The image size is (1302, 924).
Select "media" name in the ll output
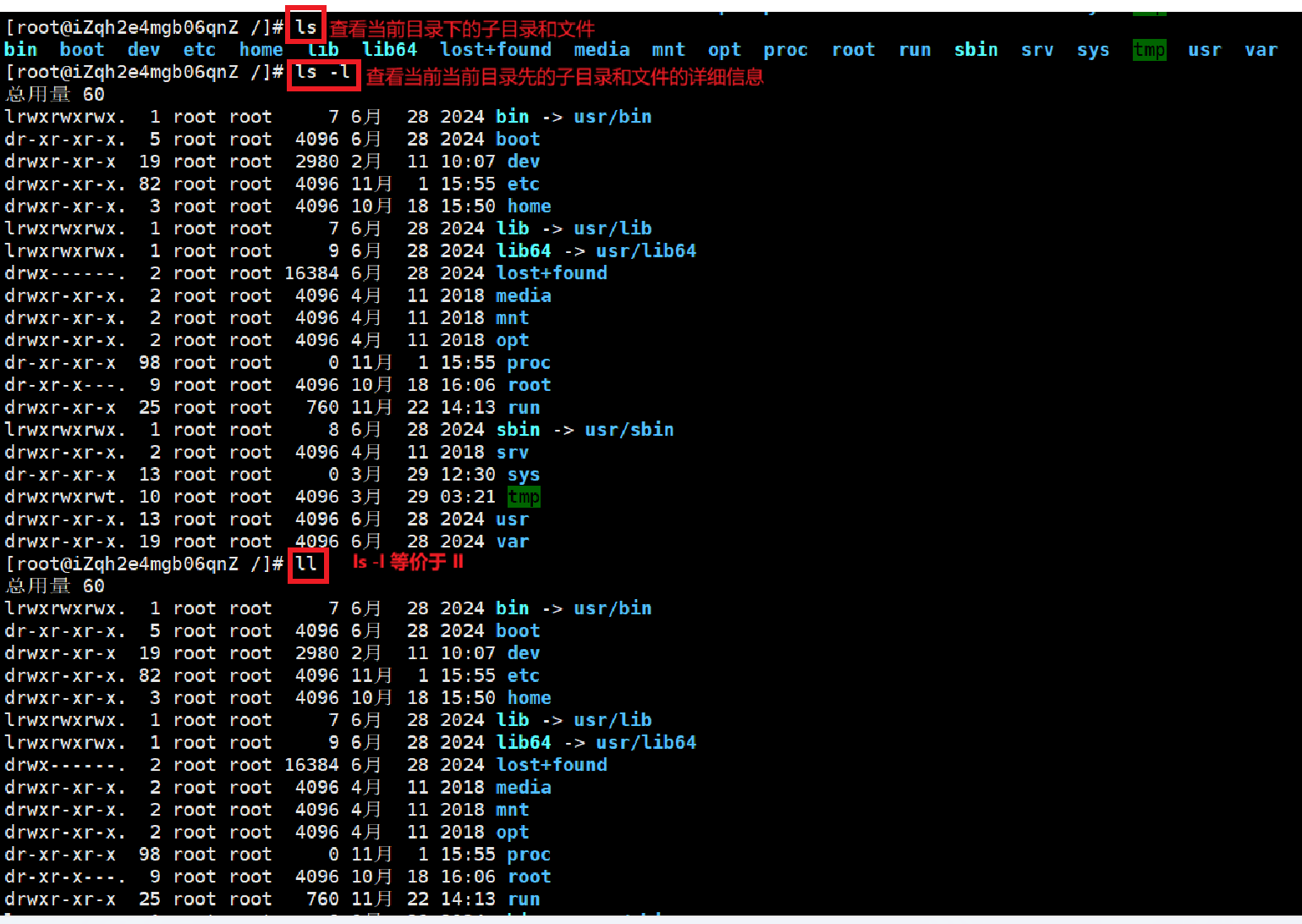524,788
